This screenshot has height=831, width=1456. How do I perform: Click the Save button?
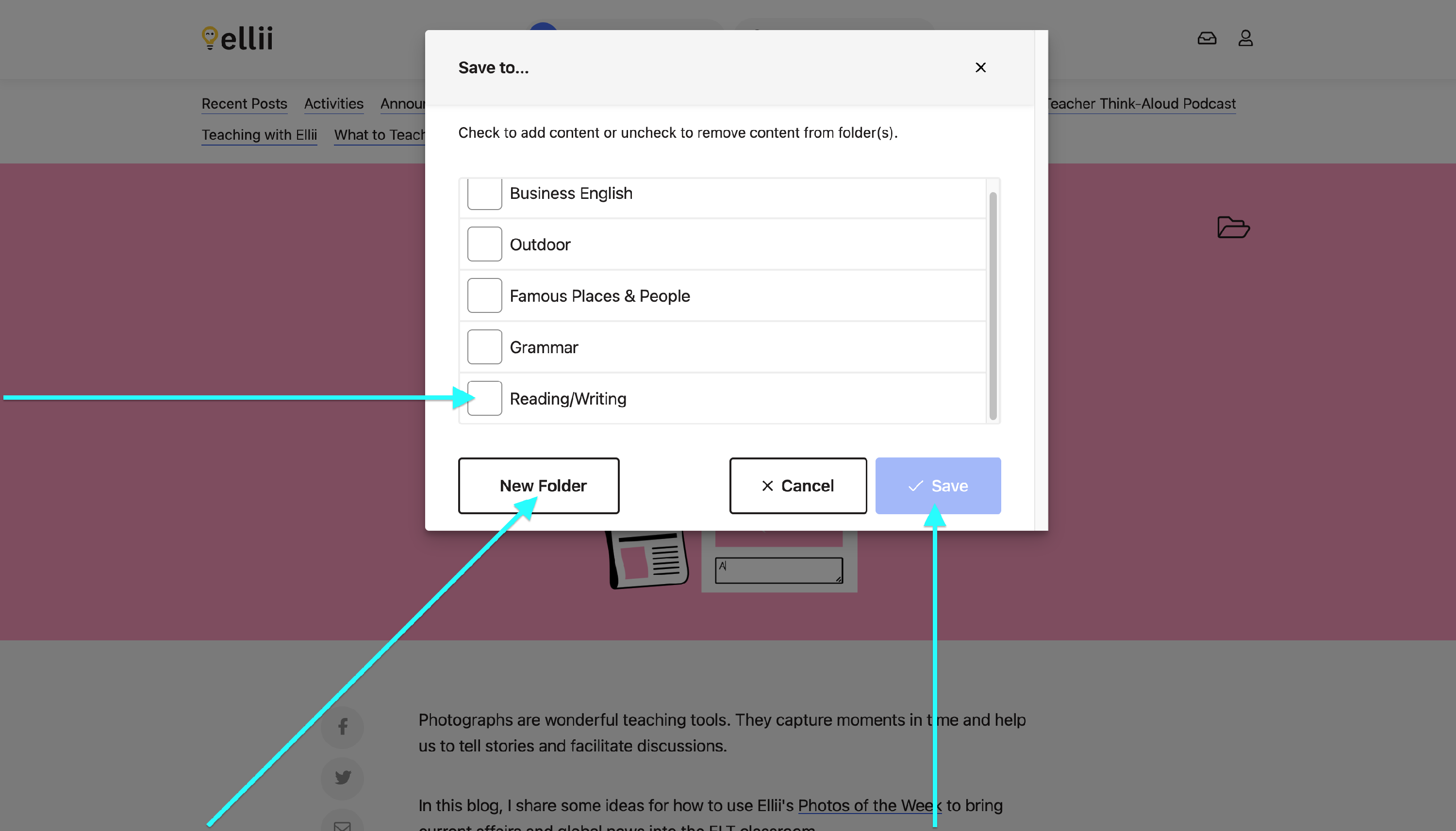tap(937, 485)
